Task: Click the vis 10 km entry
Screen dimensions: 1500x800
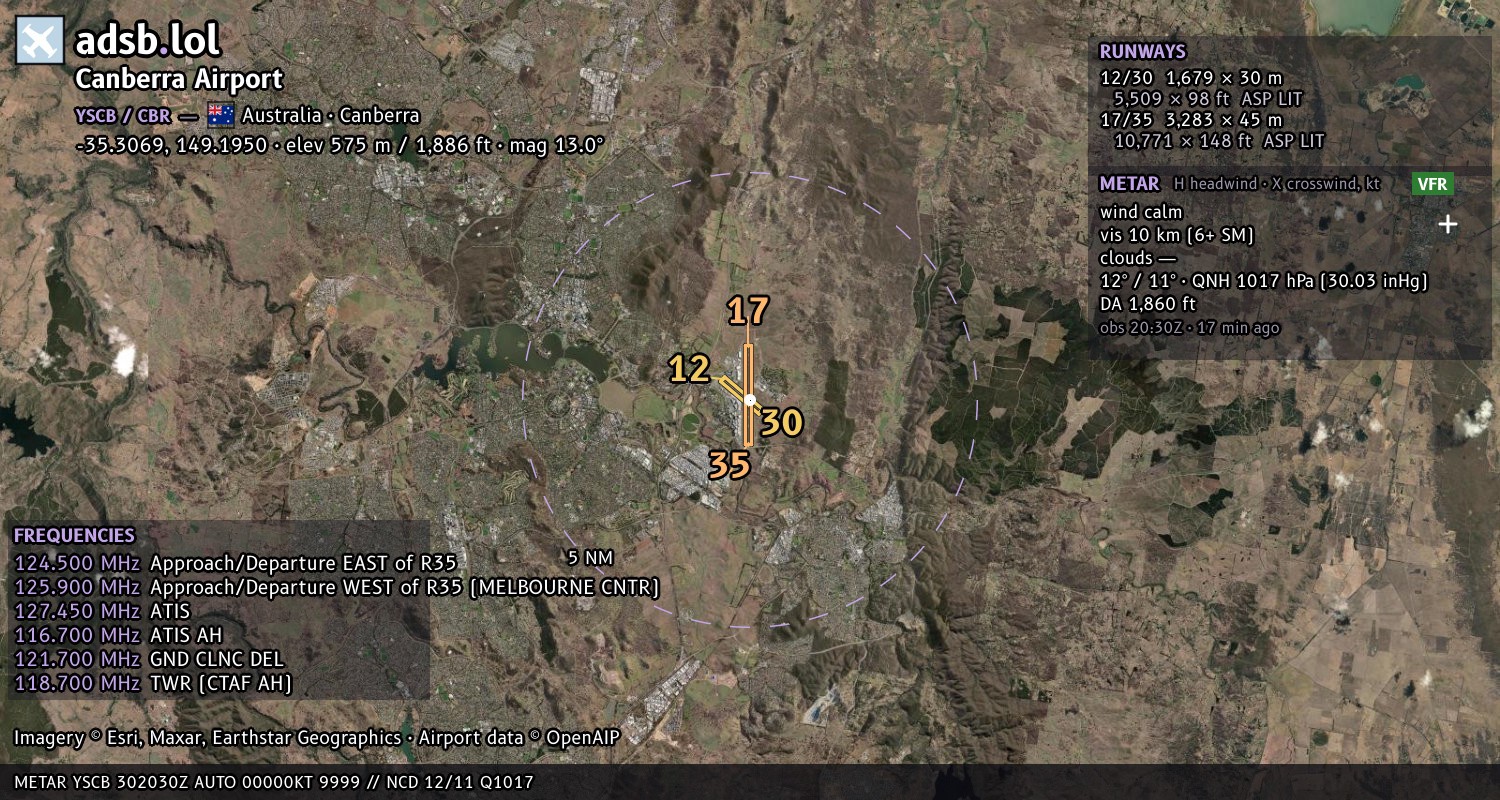Action: pyautogui.click(x=1177, y=235)
